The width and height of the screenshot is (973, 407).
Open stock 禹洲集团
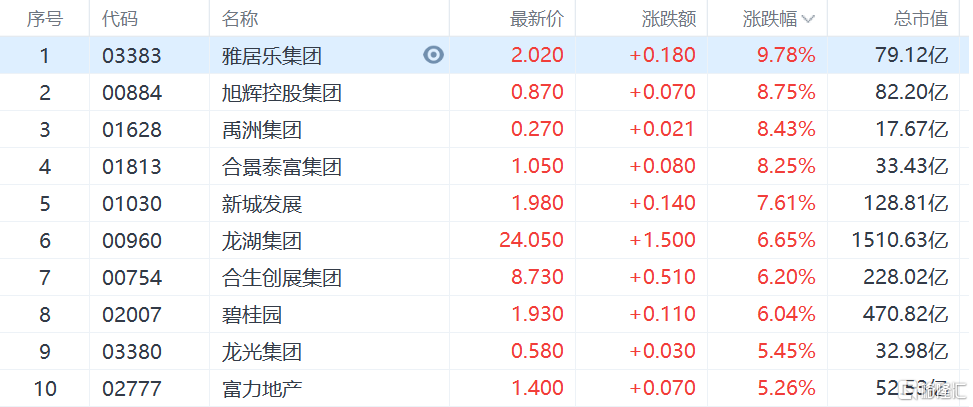tap(261, 130)
